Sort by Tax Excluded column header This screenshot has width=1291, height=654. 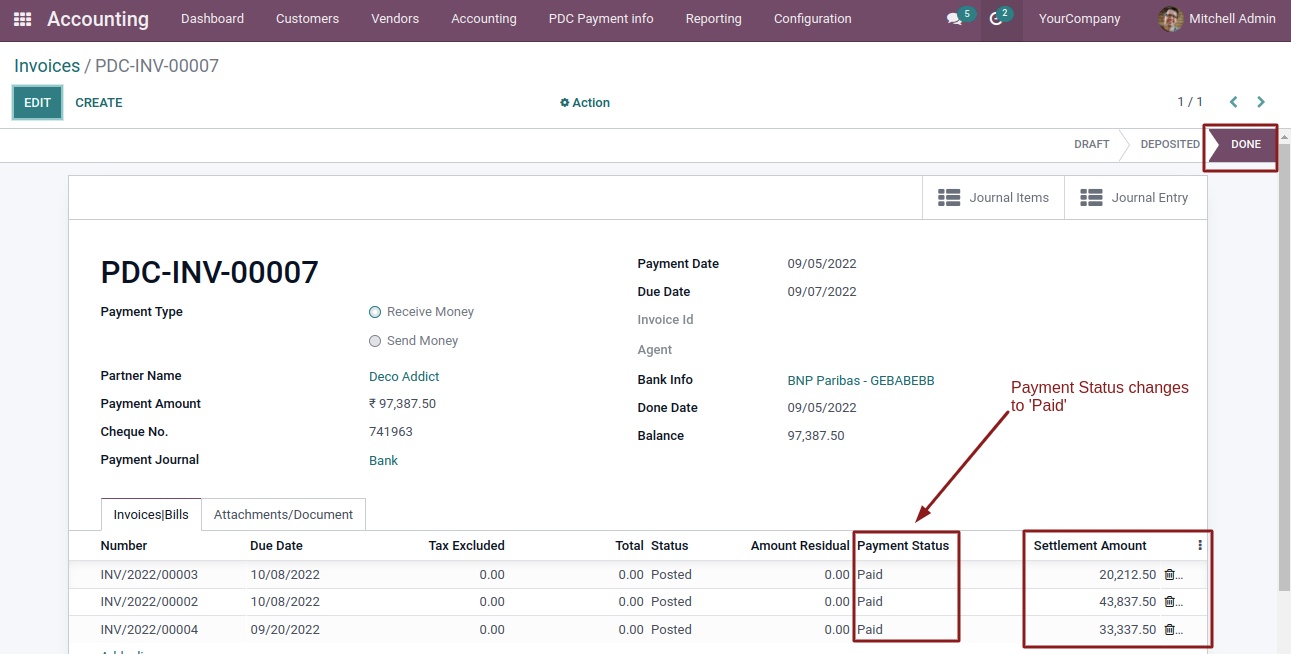pos(466,546)
